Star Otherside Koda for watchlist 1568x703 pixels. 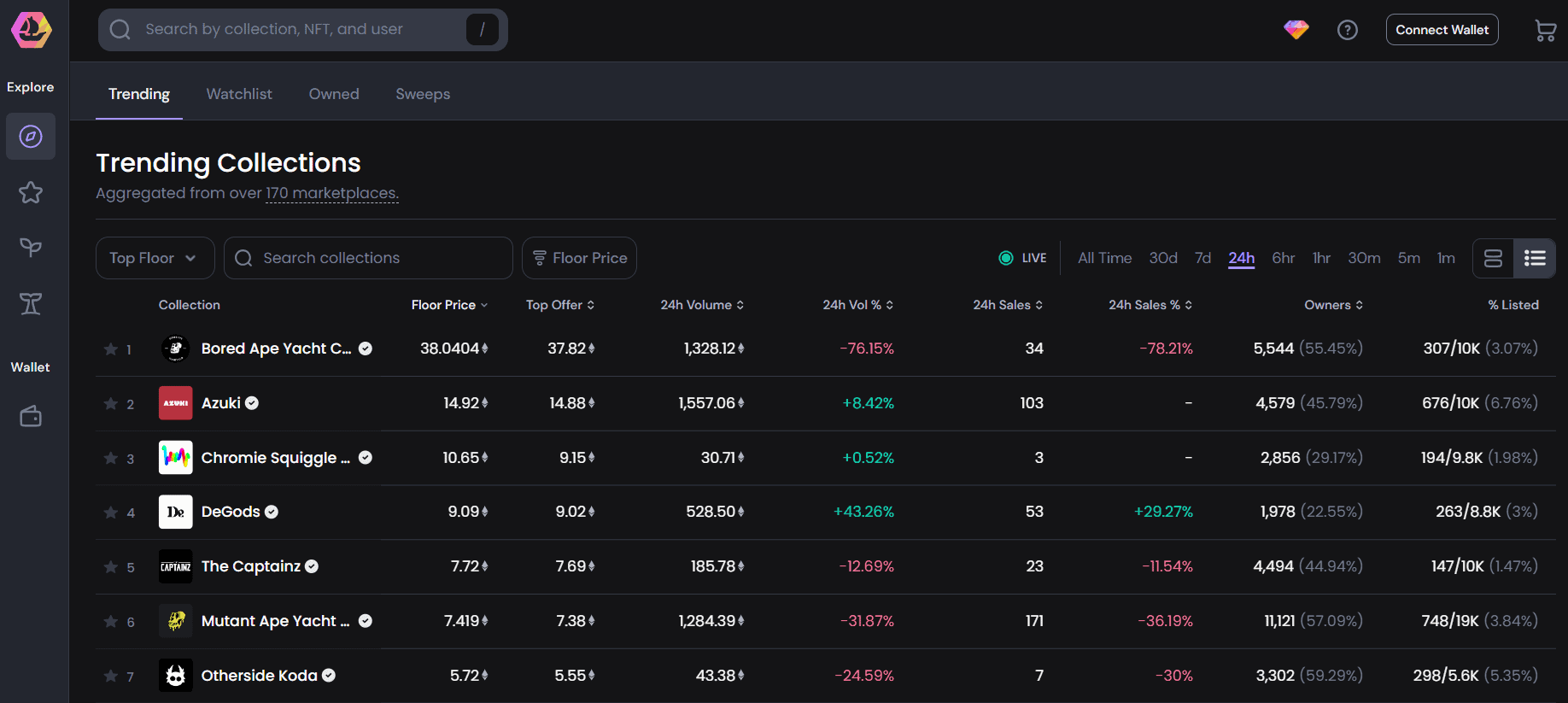click(111, 676)
